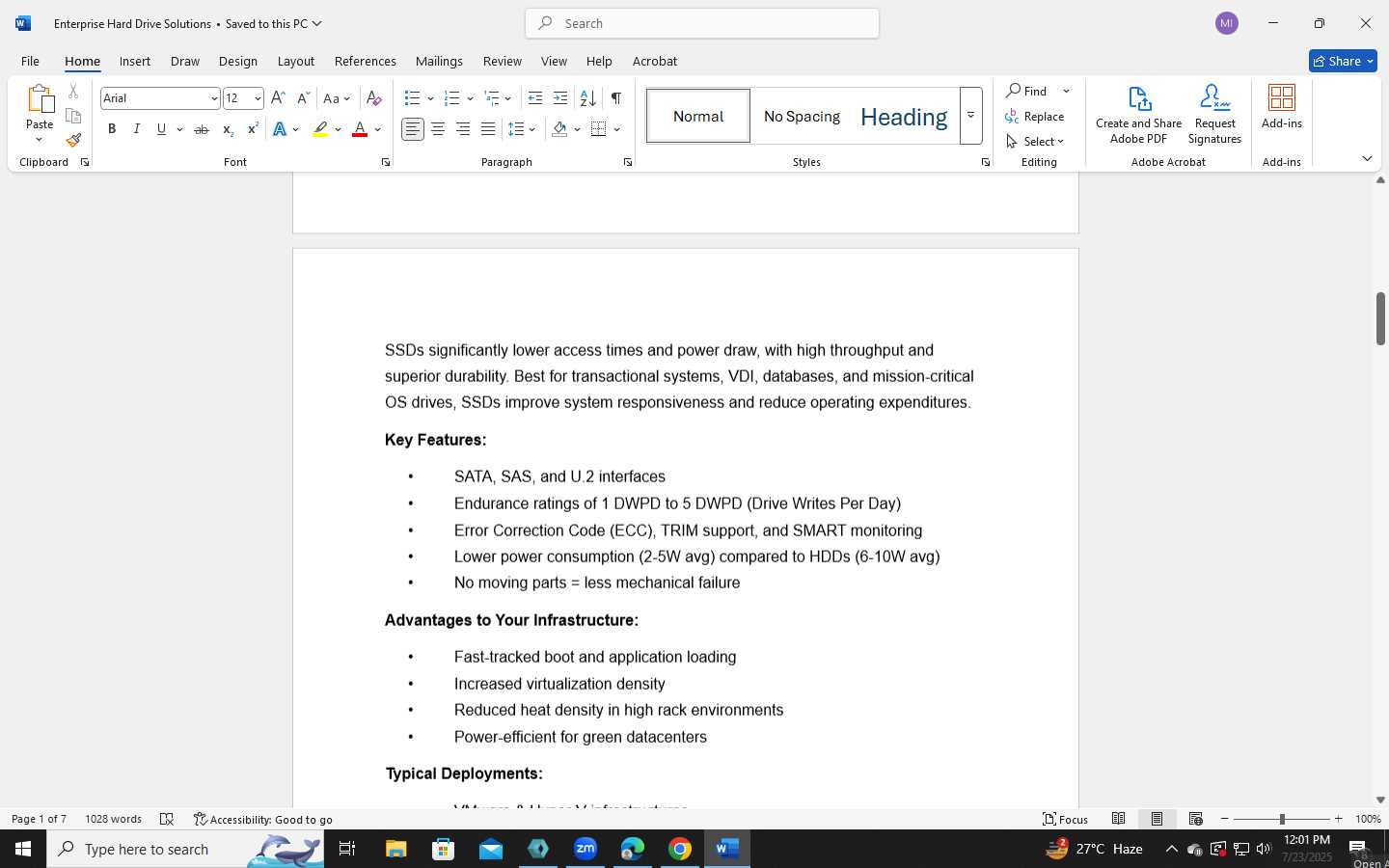The height and width of the screenshot is (868, 1389).
Task: Switch to the References tab
Action: tap(366, 61)
